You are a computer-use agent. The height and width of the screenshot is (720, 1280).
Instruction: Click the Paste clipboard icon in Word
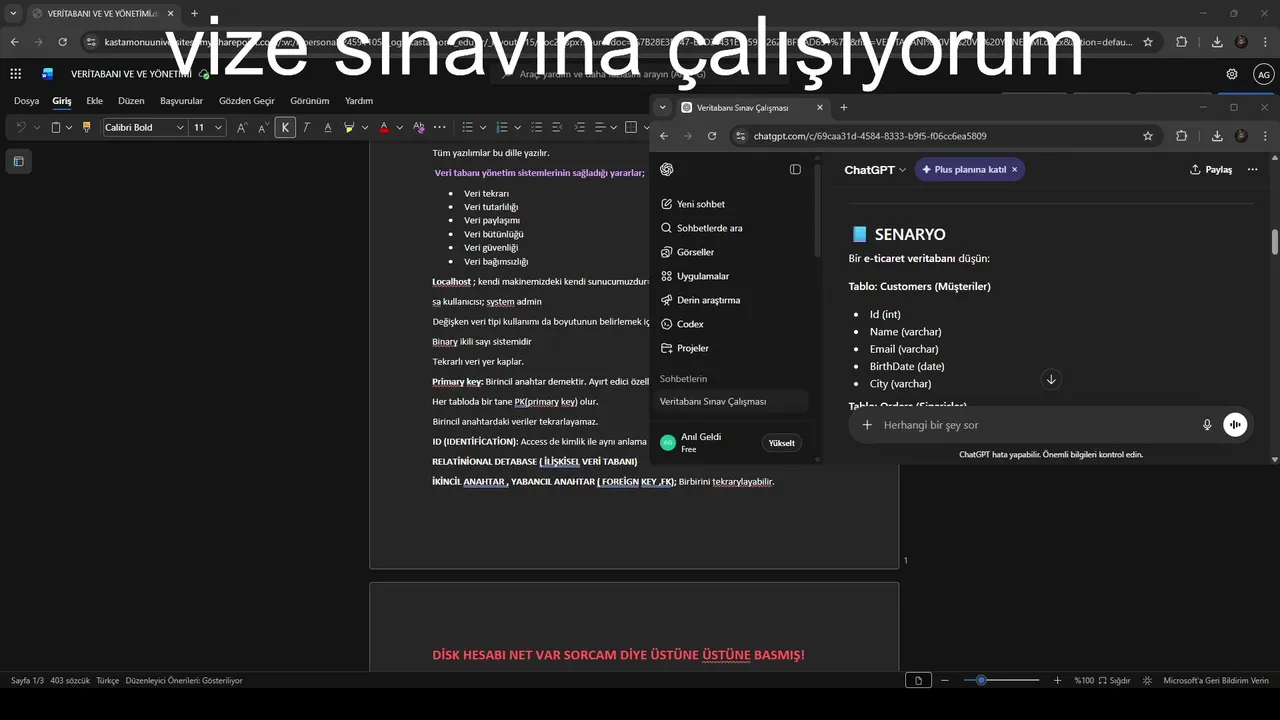point(55,127)
